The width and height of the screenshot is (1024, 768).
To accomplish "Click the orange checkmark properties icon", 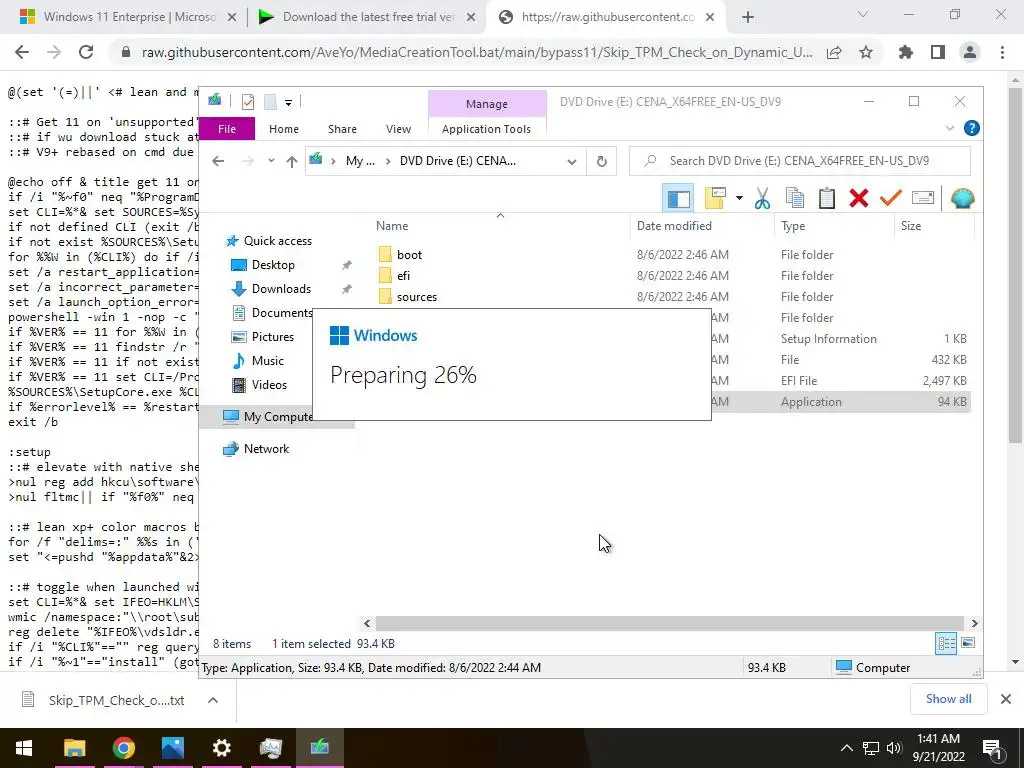I will tap(891, 198).
